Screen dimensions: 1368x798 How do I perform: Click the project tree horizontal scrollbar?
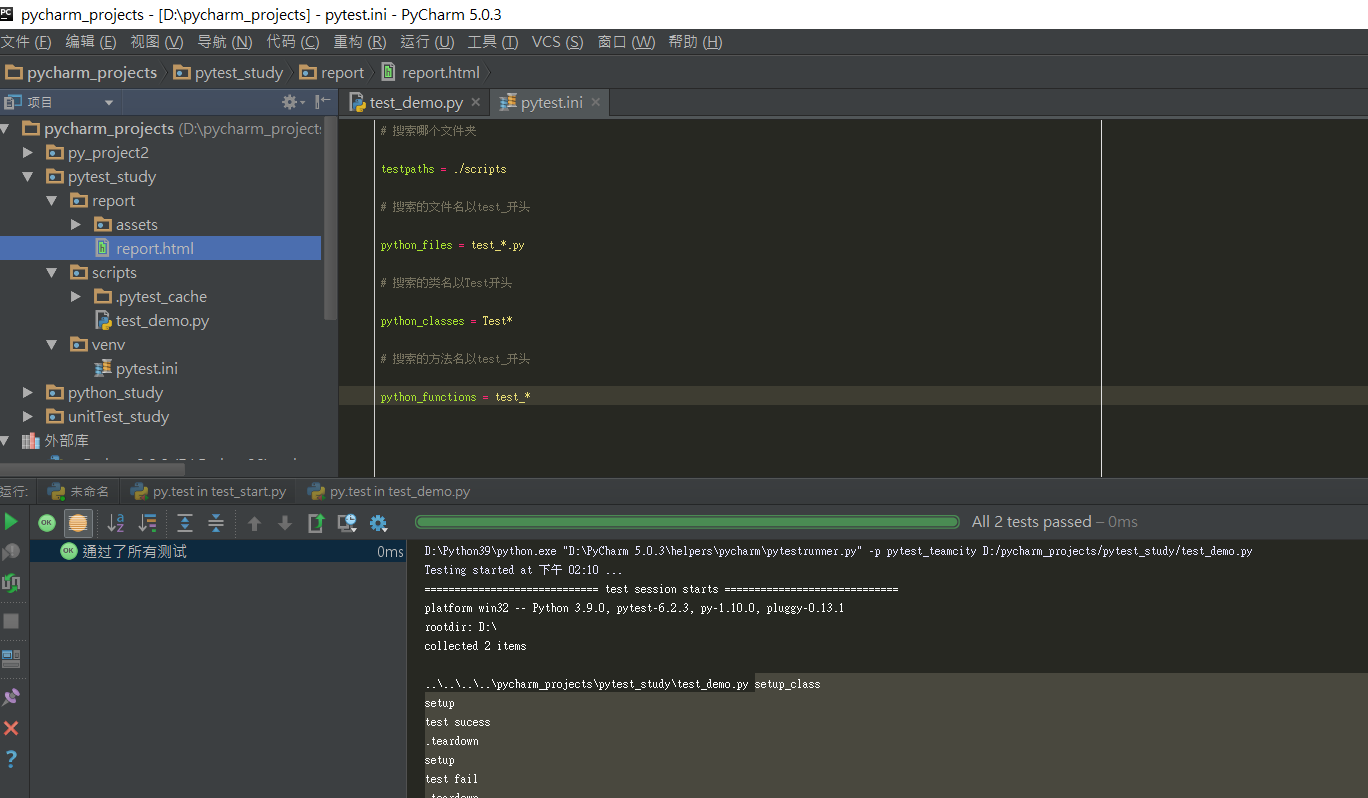[x=92, y=469]
